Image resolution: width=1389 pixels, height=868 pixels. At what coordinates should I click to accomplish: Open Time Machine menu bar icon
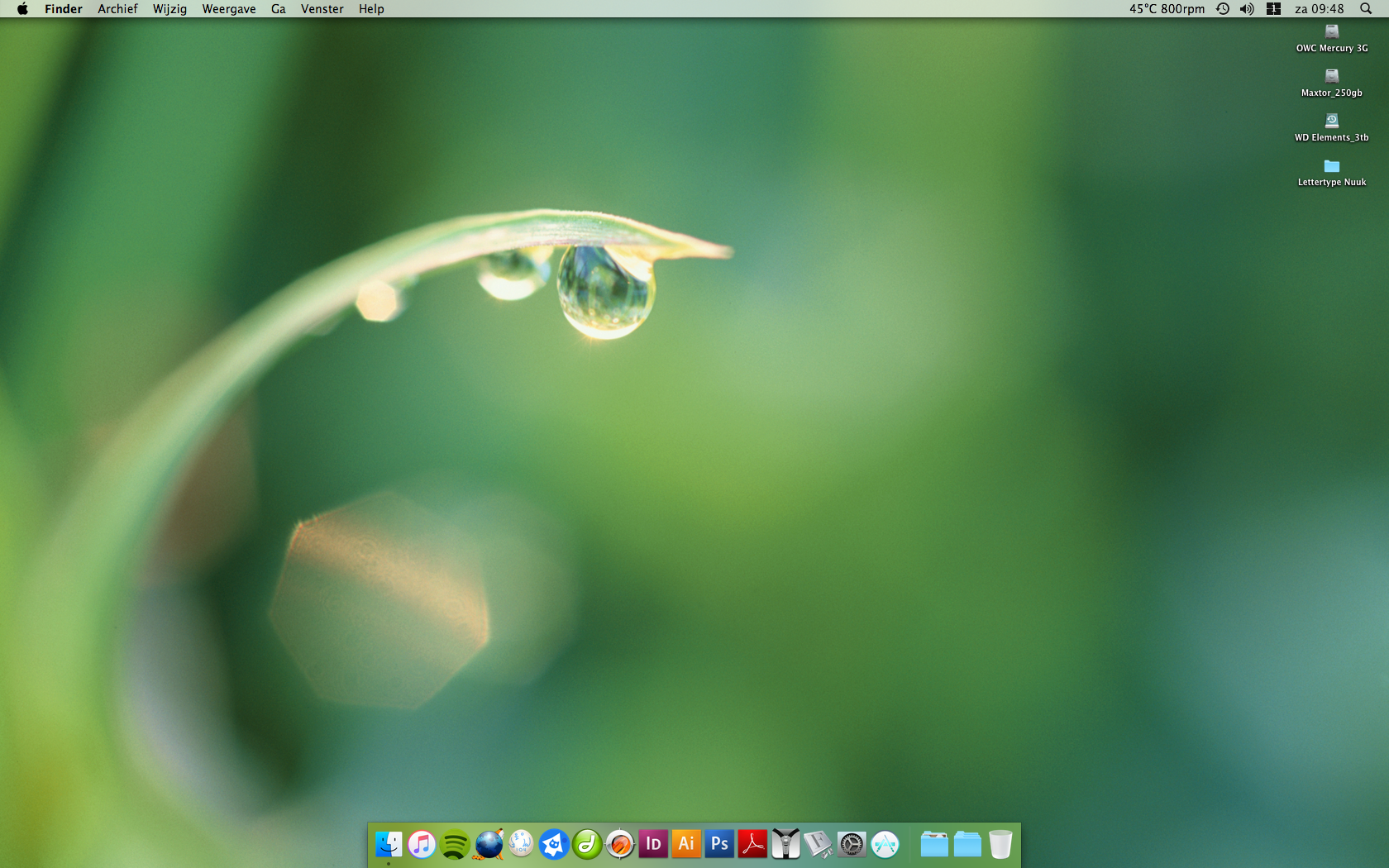tap(1223, 9)
